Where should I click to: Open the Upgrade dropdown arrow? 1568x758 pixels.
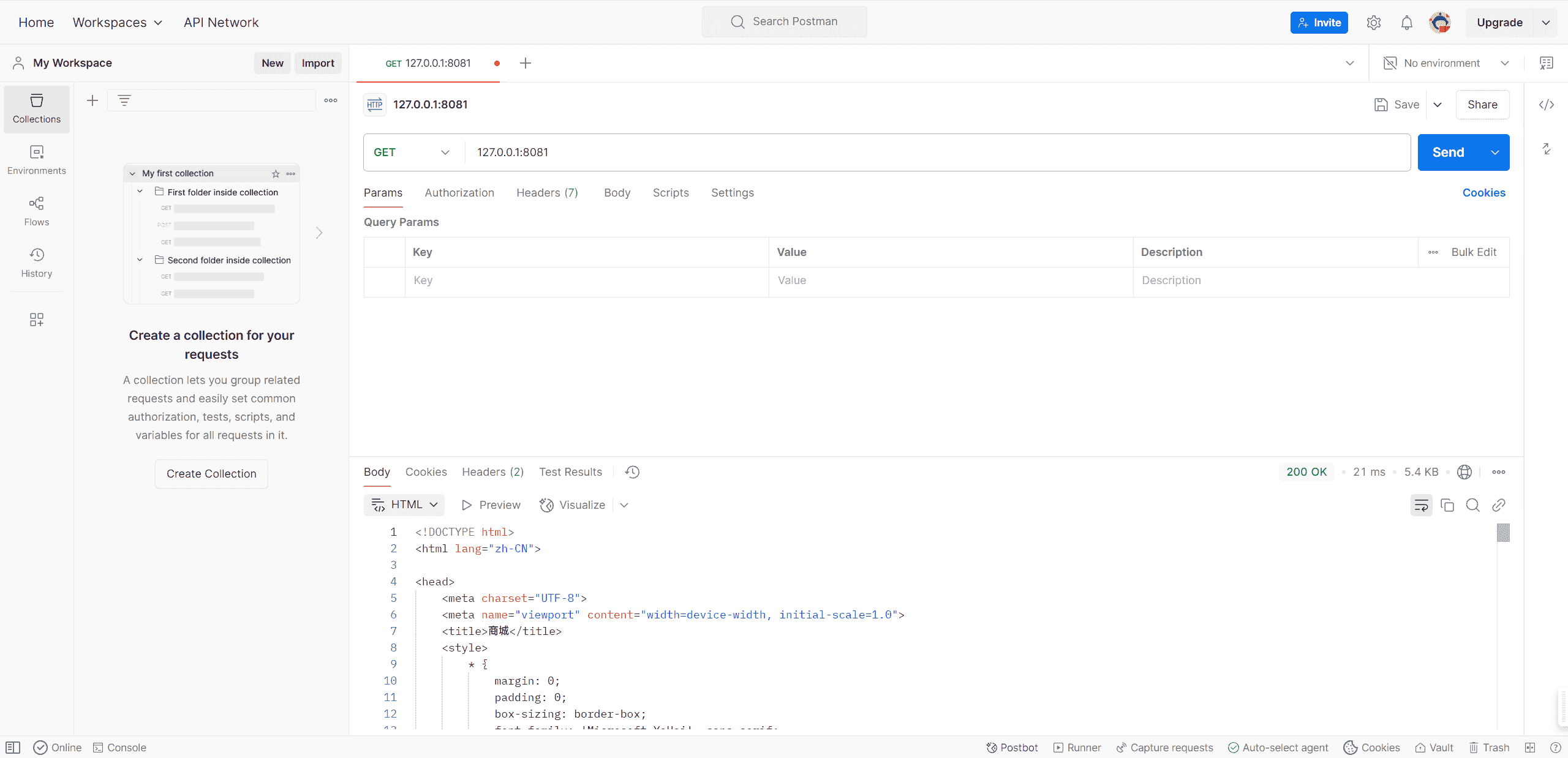point(1546,23)
